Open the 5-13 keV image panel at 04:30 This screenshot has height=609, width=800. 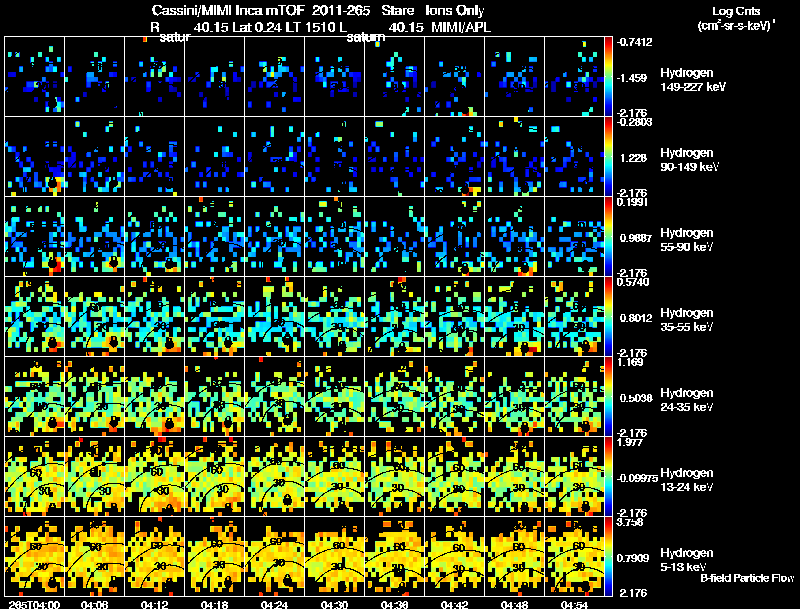334,556
